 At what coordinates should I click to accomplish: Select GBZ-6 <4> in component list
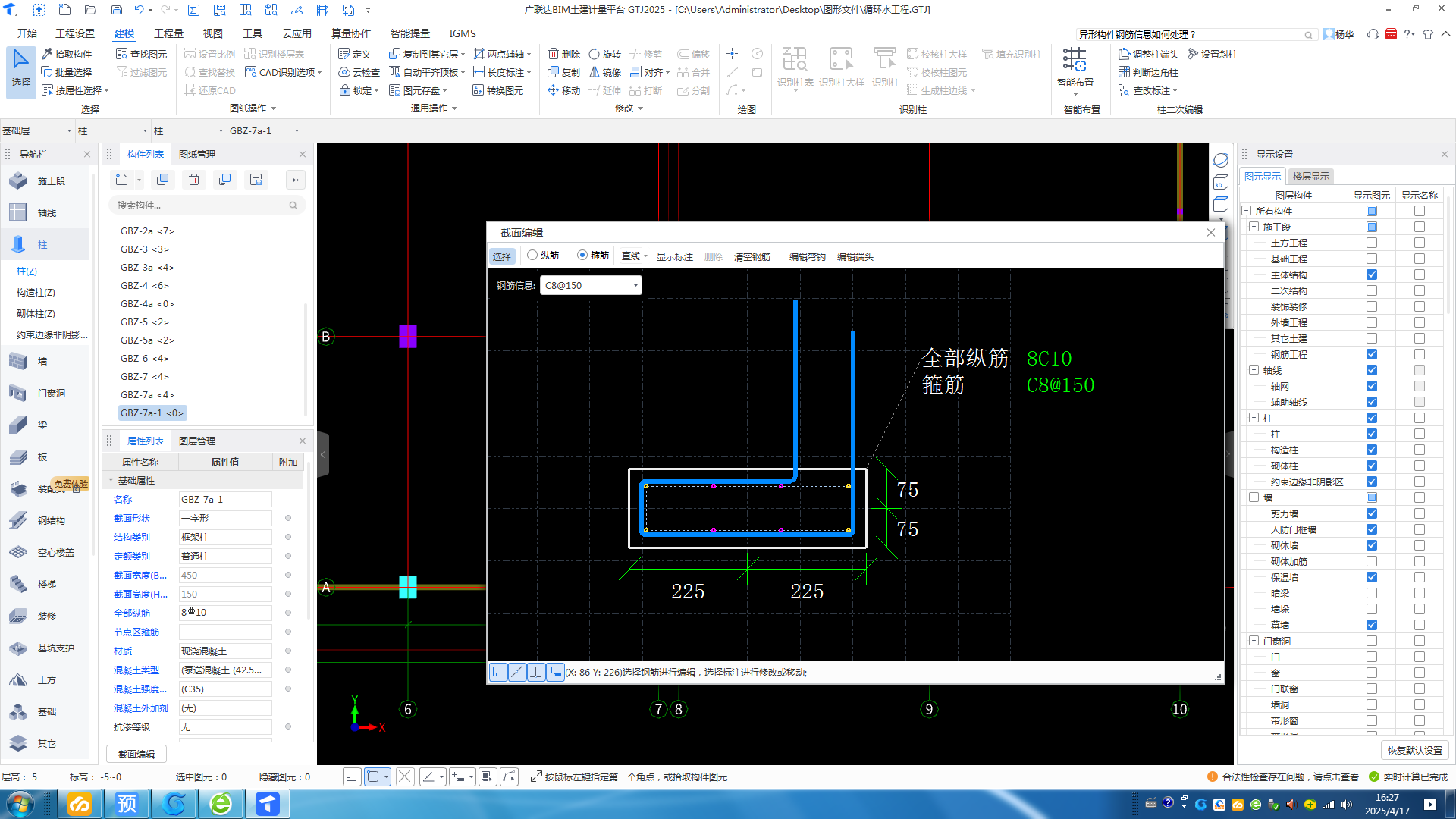coord(145,358)
